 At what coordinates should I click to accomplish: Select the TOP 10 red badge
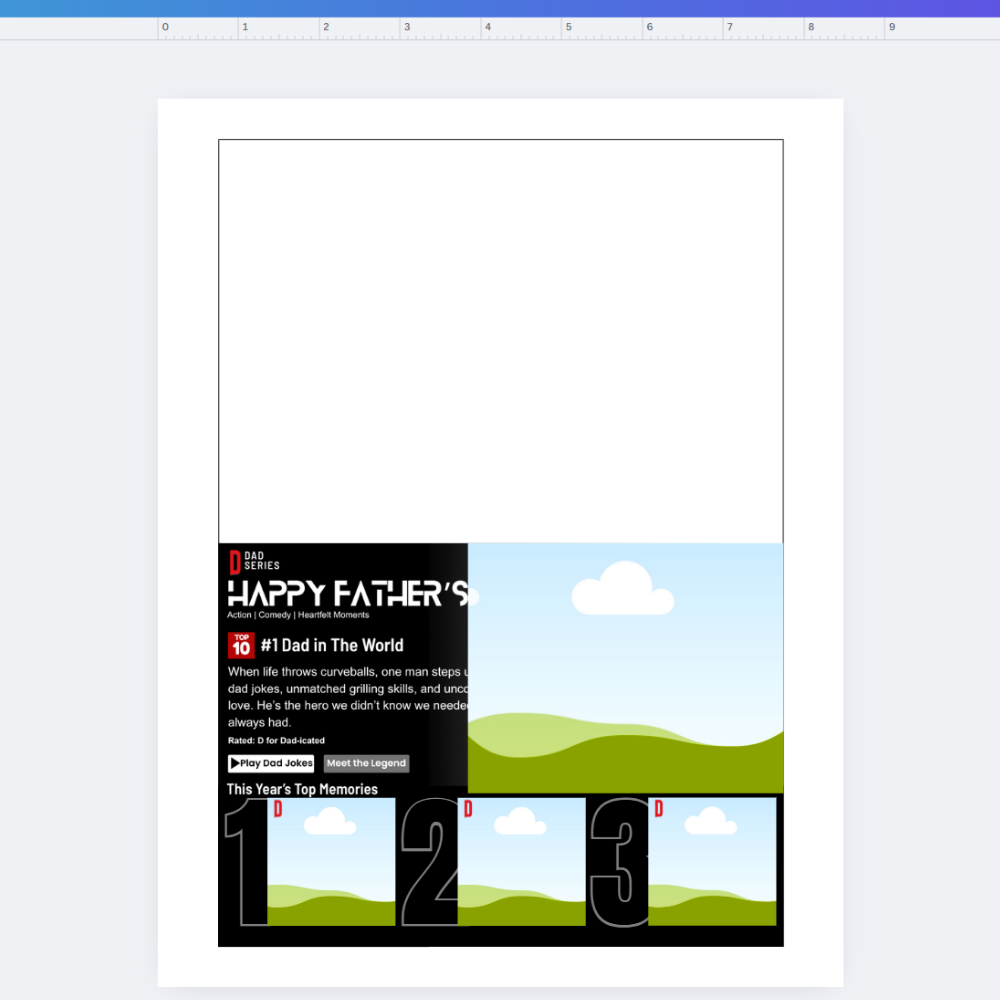[241, 645]
